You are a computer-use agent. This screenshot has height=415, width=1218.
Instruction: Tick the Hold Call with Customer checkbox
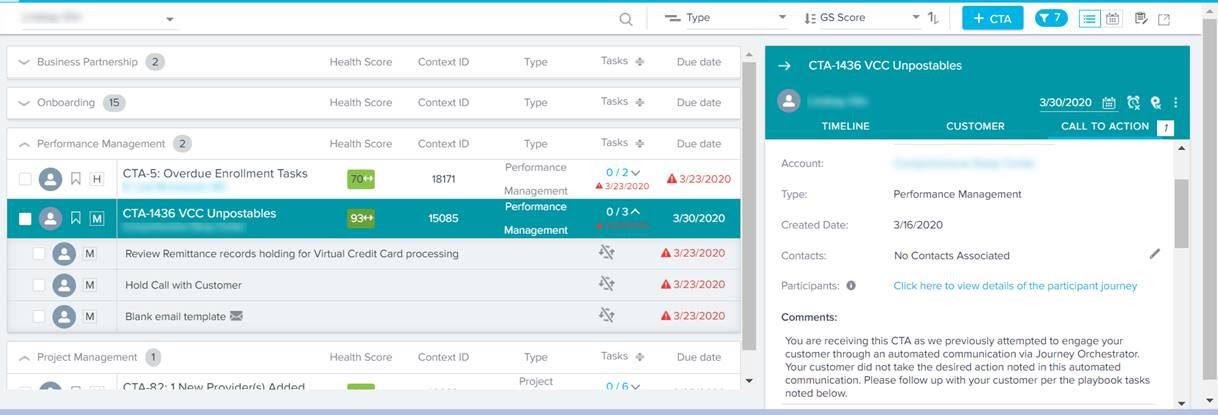point(38,285)
